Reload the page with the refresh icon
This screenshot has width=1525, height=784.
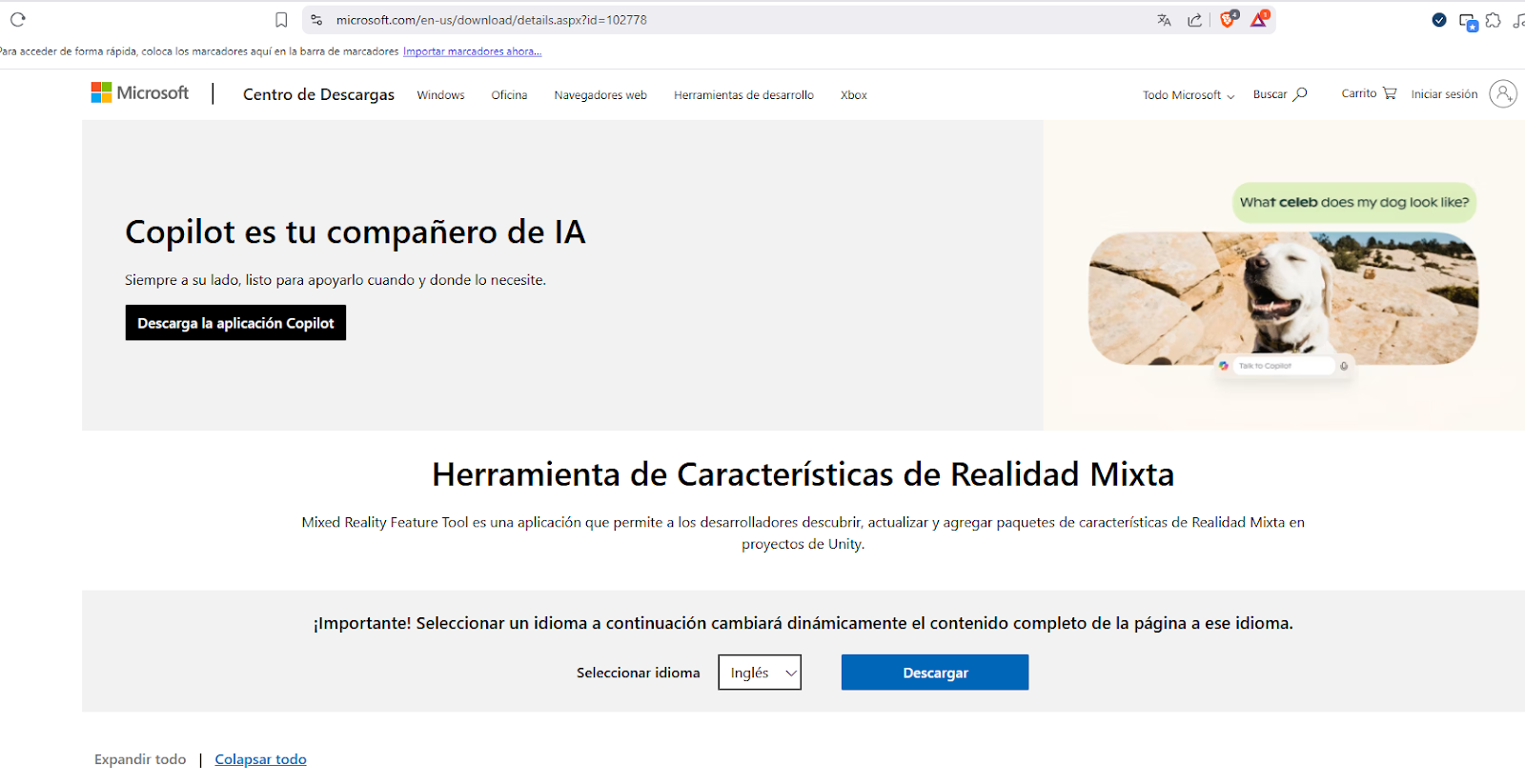[17, 19]
